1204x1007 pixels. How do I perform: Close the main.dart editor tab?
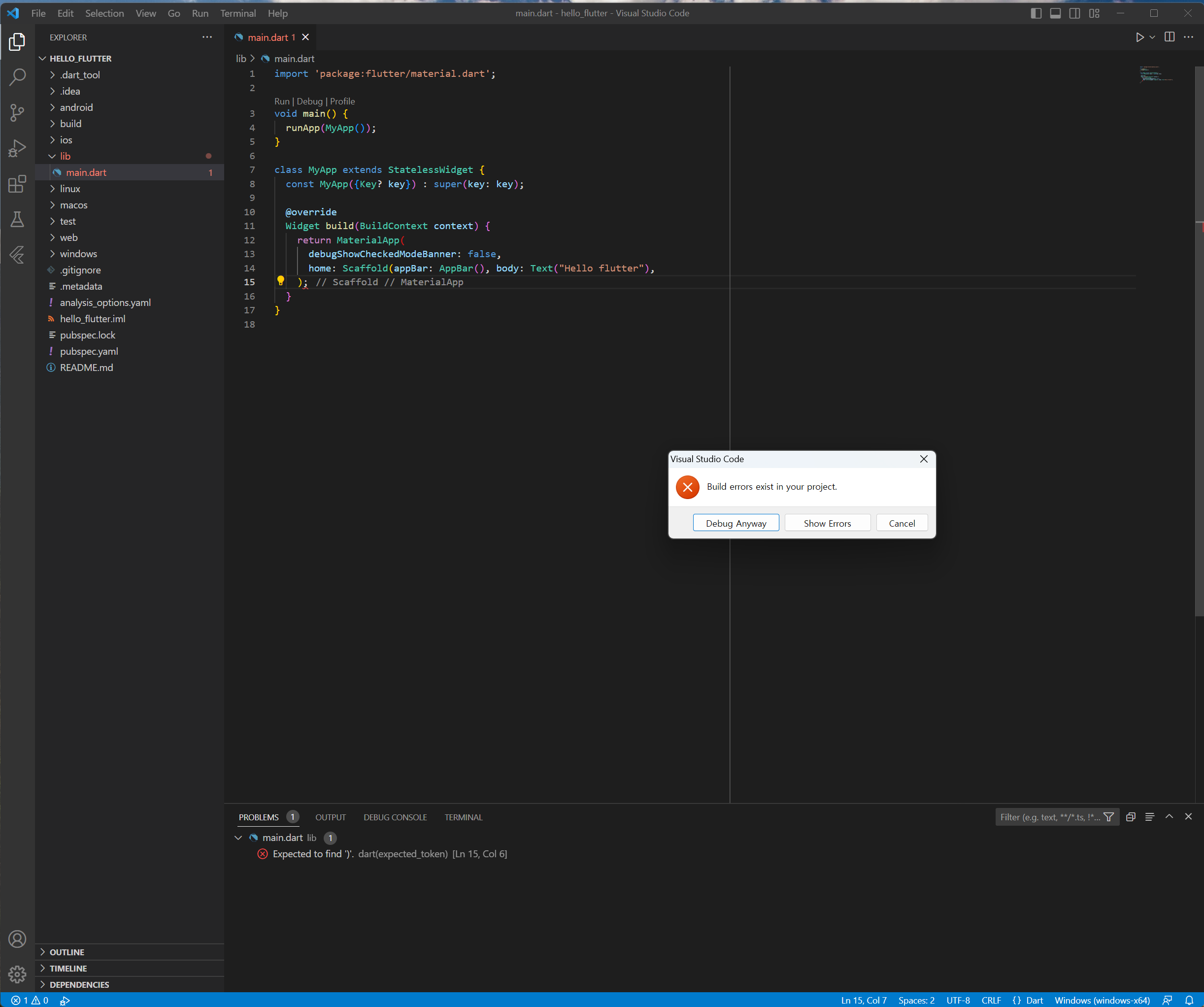tap(305, 37)
